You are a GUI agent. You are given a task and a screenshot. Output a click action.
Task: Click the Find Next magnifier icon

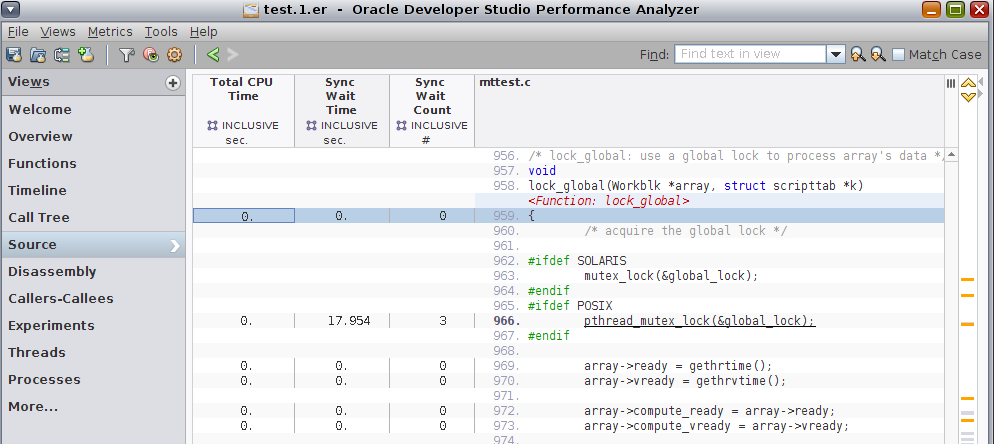[x=877, y=55]
